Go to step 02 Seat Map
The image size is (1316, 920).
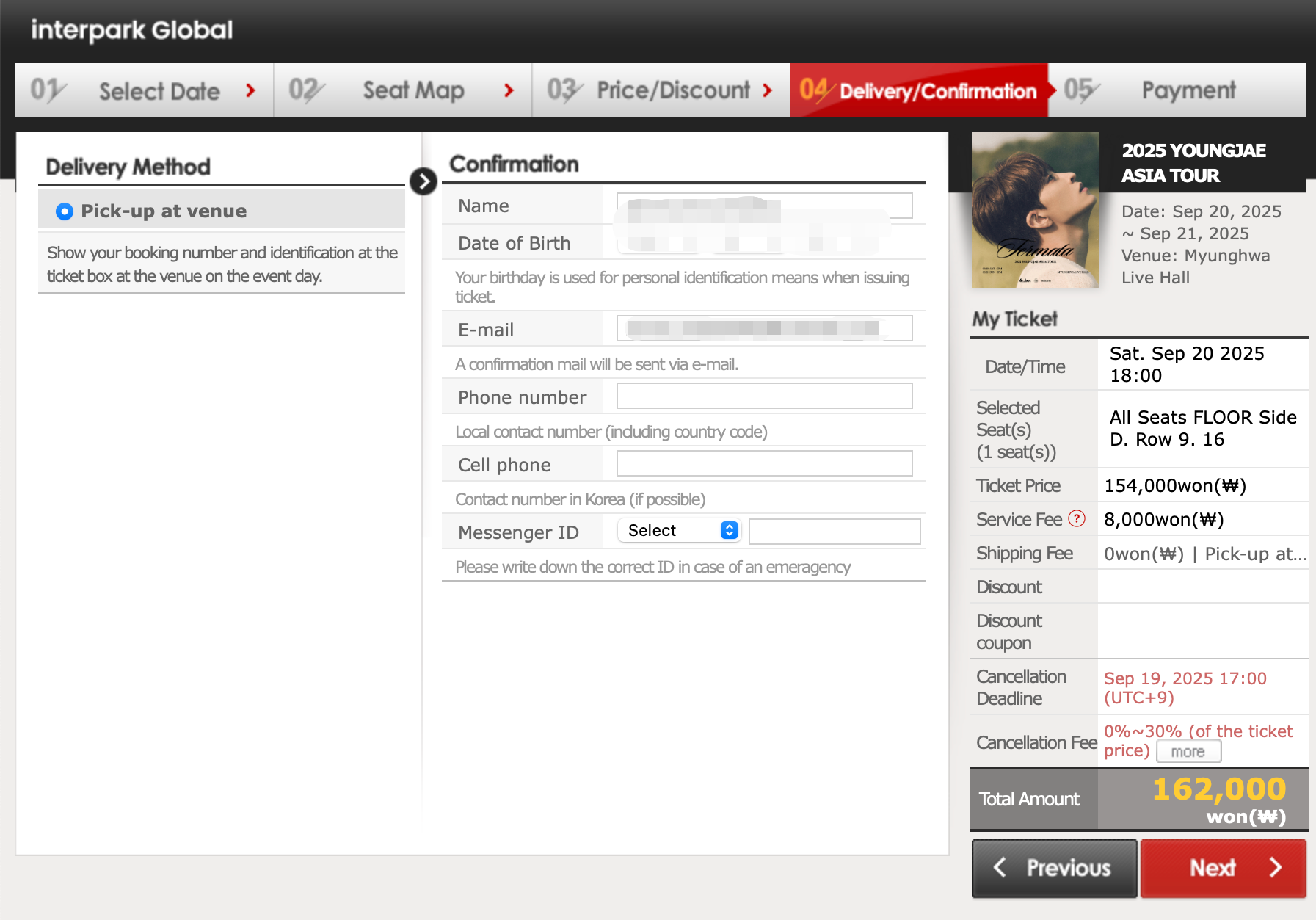coord(403,90)
